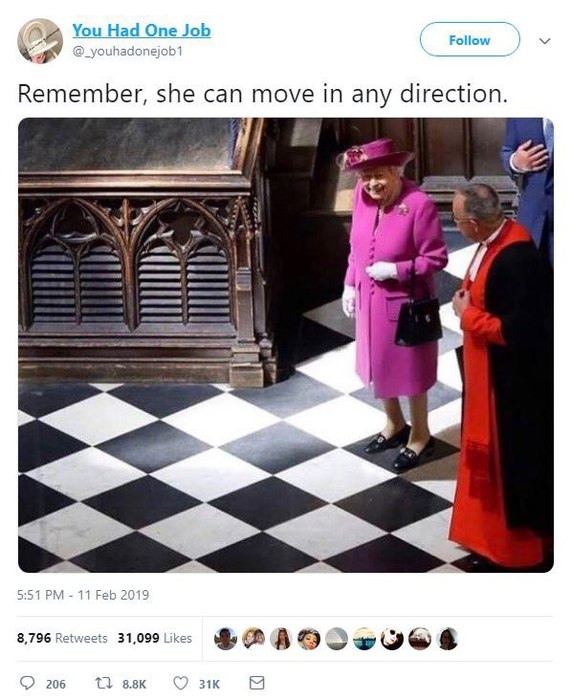The width and height of the screenshot is (571, 700).
Task: Click the first liker avatar in the row
Action: [225, 638]
